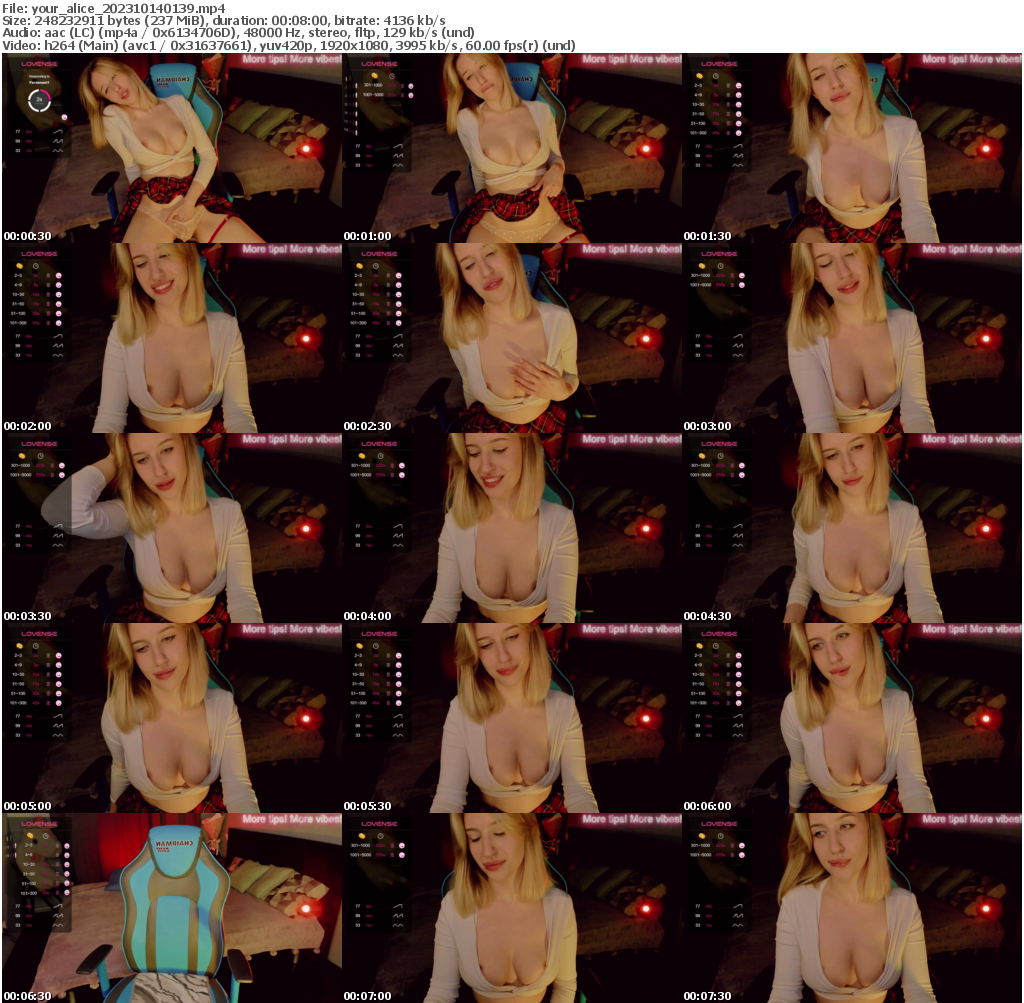This screenshot has width=1024, height=1003.
Task: Select the coin icon in the tip menu
Action: coord(699,76)
